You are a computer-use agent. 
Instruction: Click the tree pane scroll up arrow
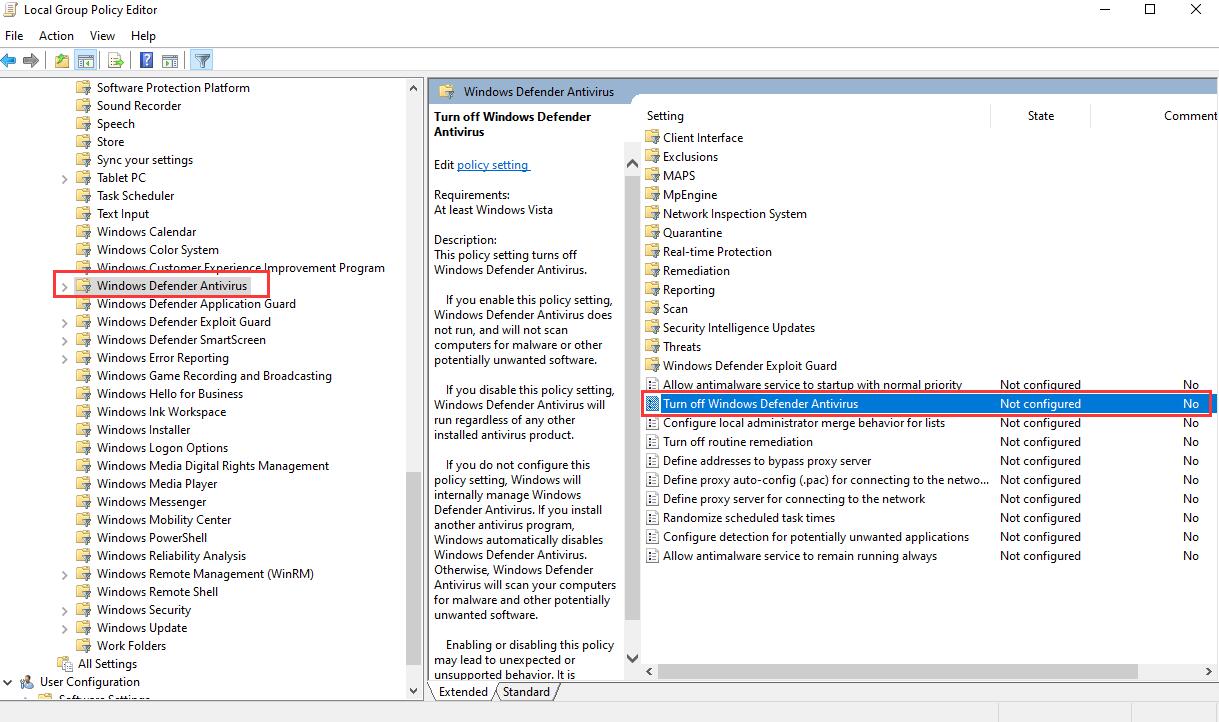tap(415, 88)
